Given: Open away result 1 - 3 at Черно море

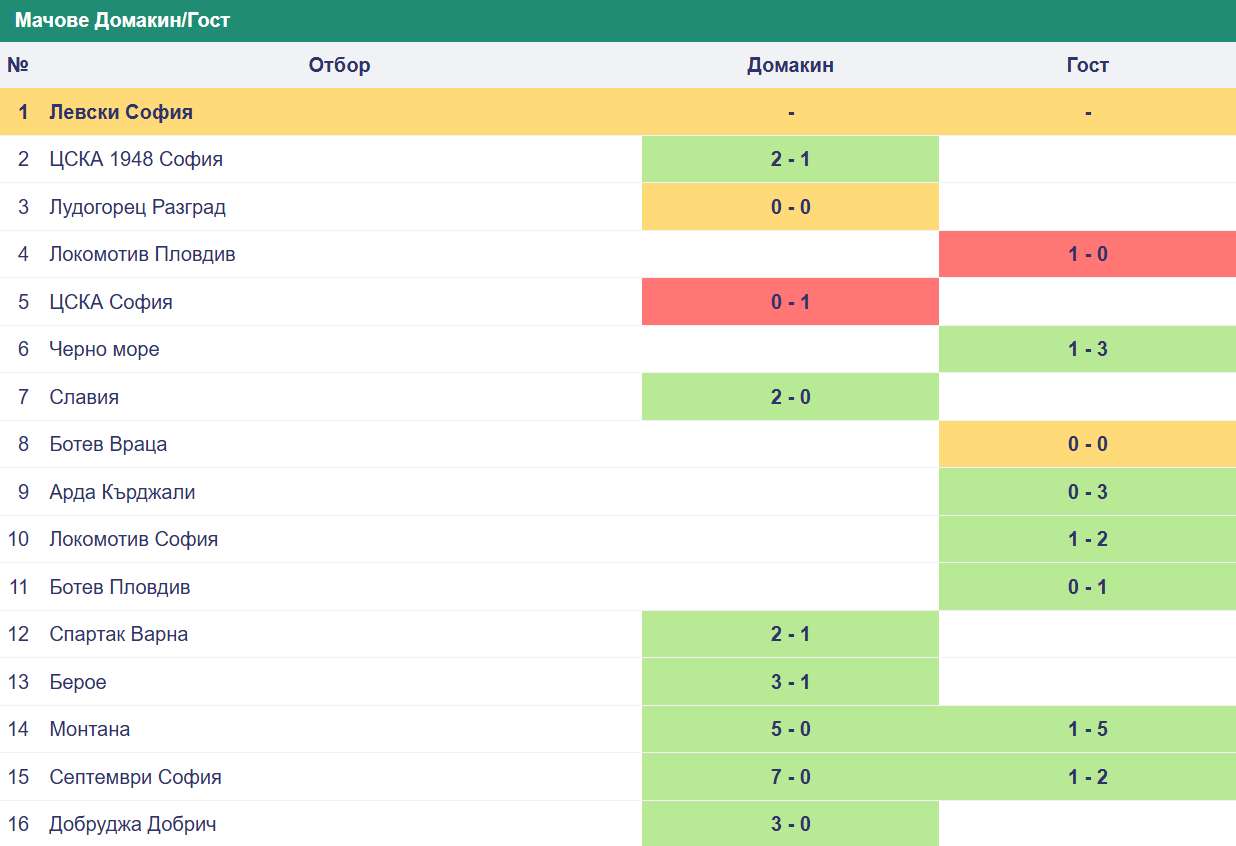Looking at the screenshot, I should (x=1088, y=349).
